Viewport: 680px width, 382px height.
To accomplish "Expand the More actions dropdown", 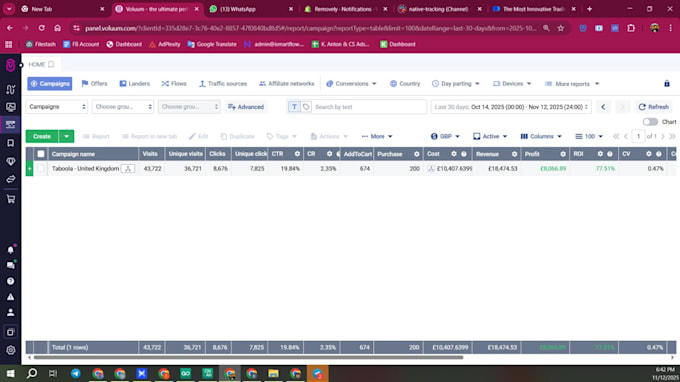I will pyautogui.click(x=377, y=136).
